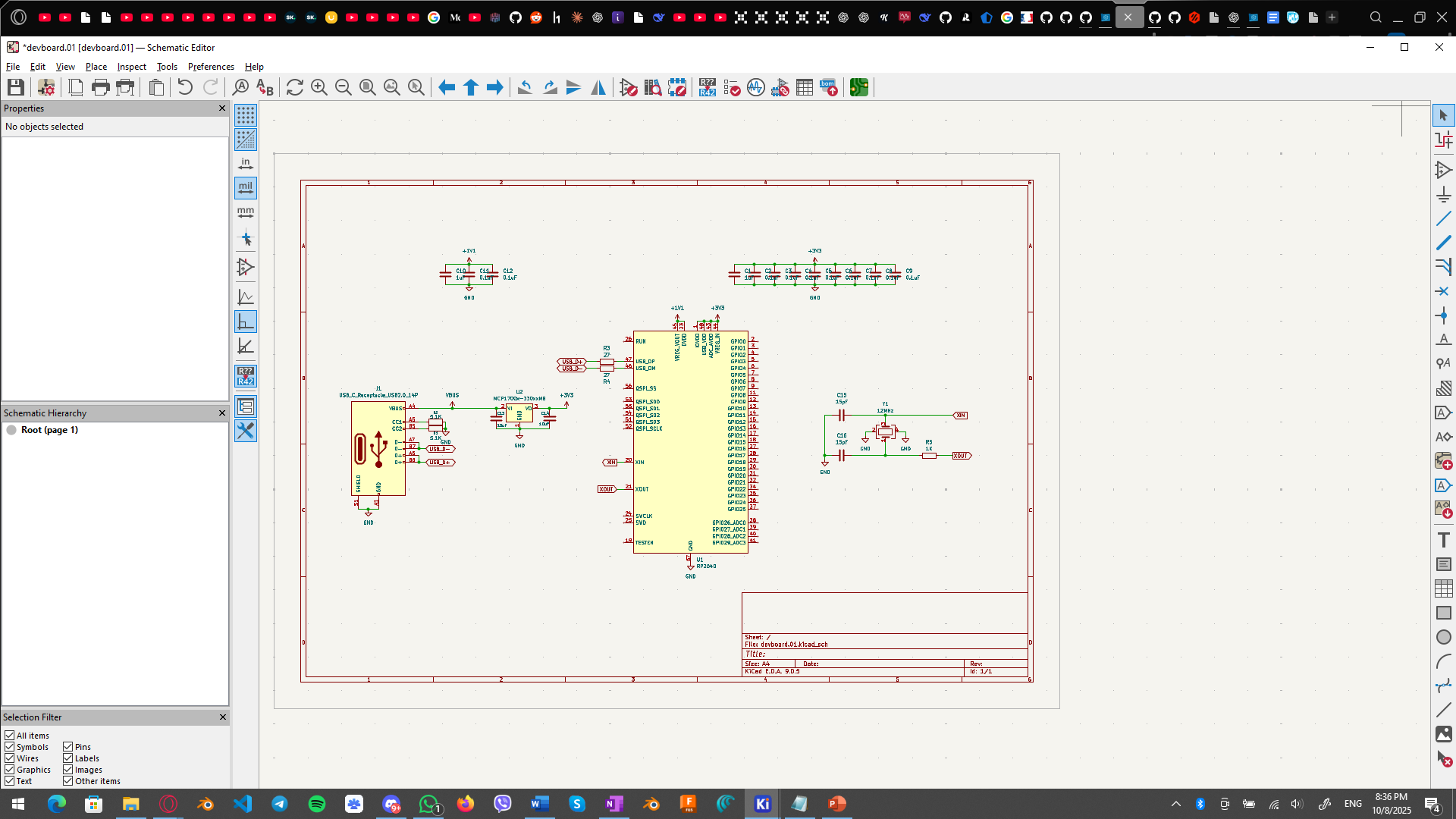Select Root (page 1) in hierarchy
The height and width of the screenshot is (819, 1456).
[49, 430]
